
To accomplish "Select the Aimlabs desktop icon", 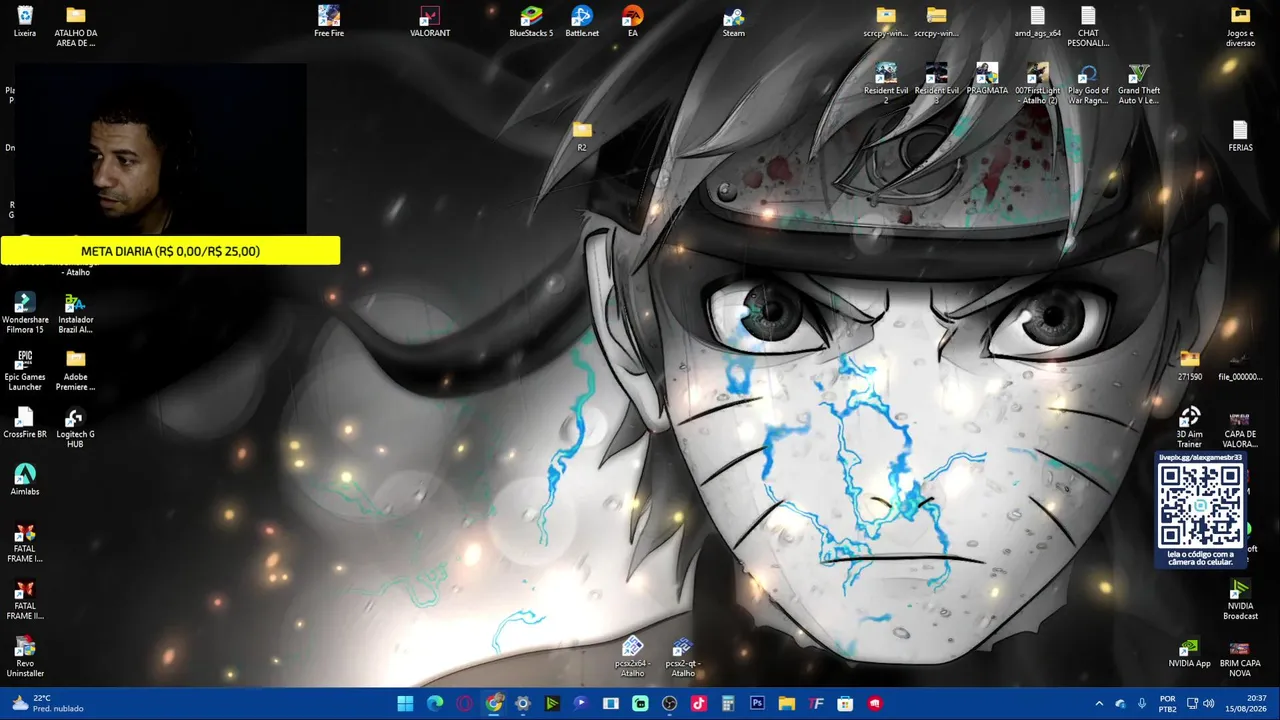I will coord(25,480).
